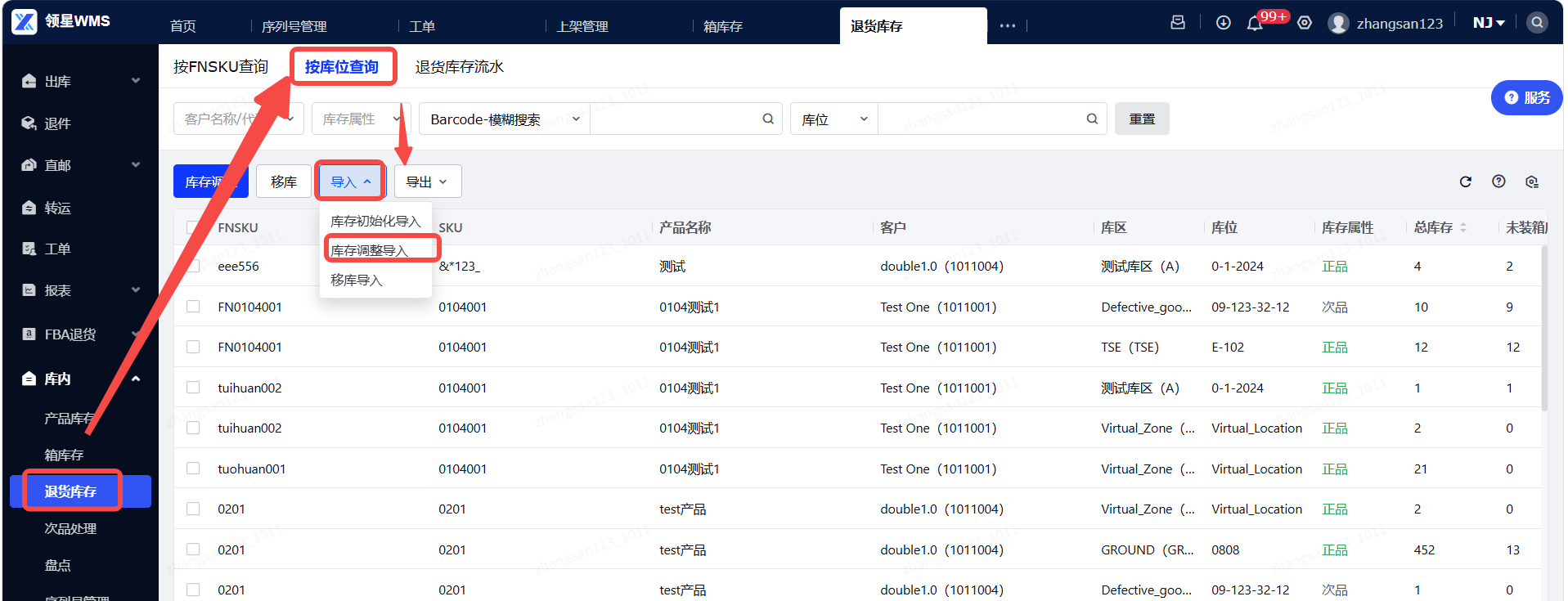
Task: Sort by the 总库存 column arrows
Action: pos(1463,227)
